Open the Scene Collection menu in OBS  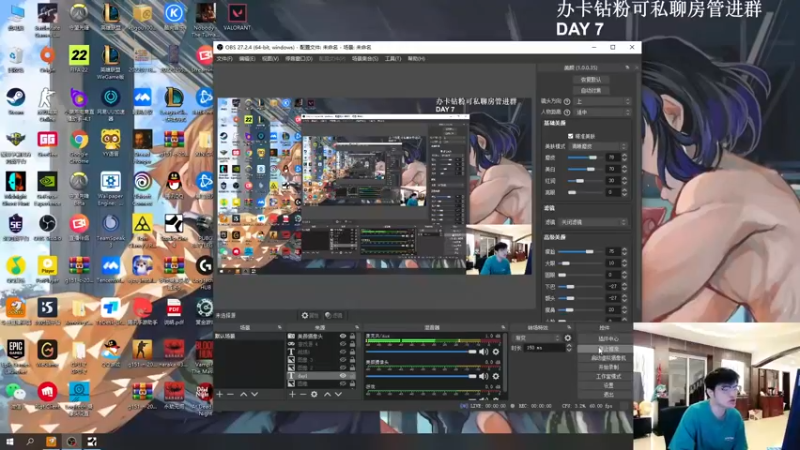click(x=365, y=59)
